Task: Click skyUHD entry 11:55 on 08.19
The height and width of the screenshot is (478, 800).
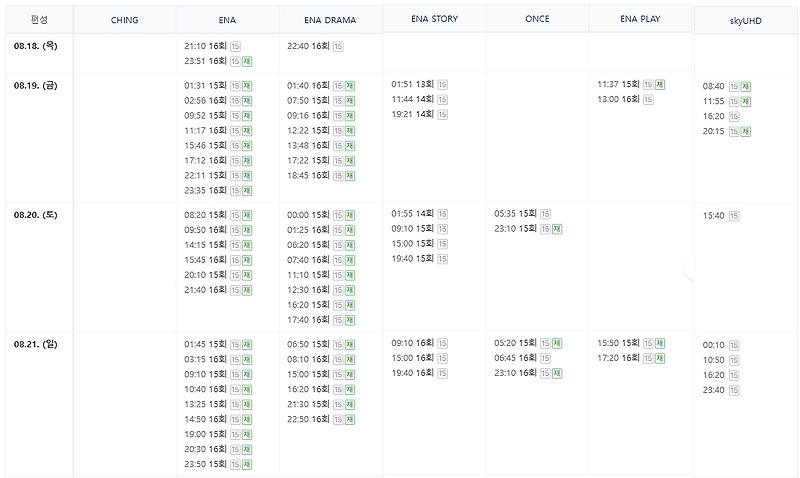Action: pyautogui.click(x=713, y=101)
